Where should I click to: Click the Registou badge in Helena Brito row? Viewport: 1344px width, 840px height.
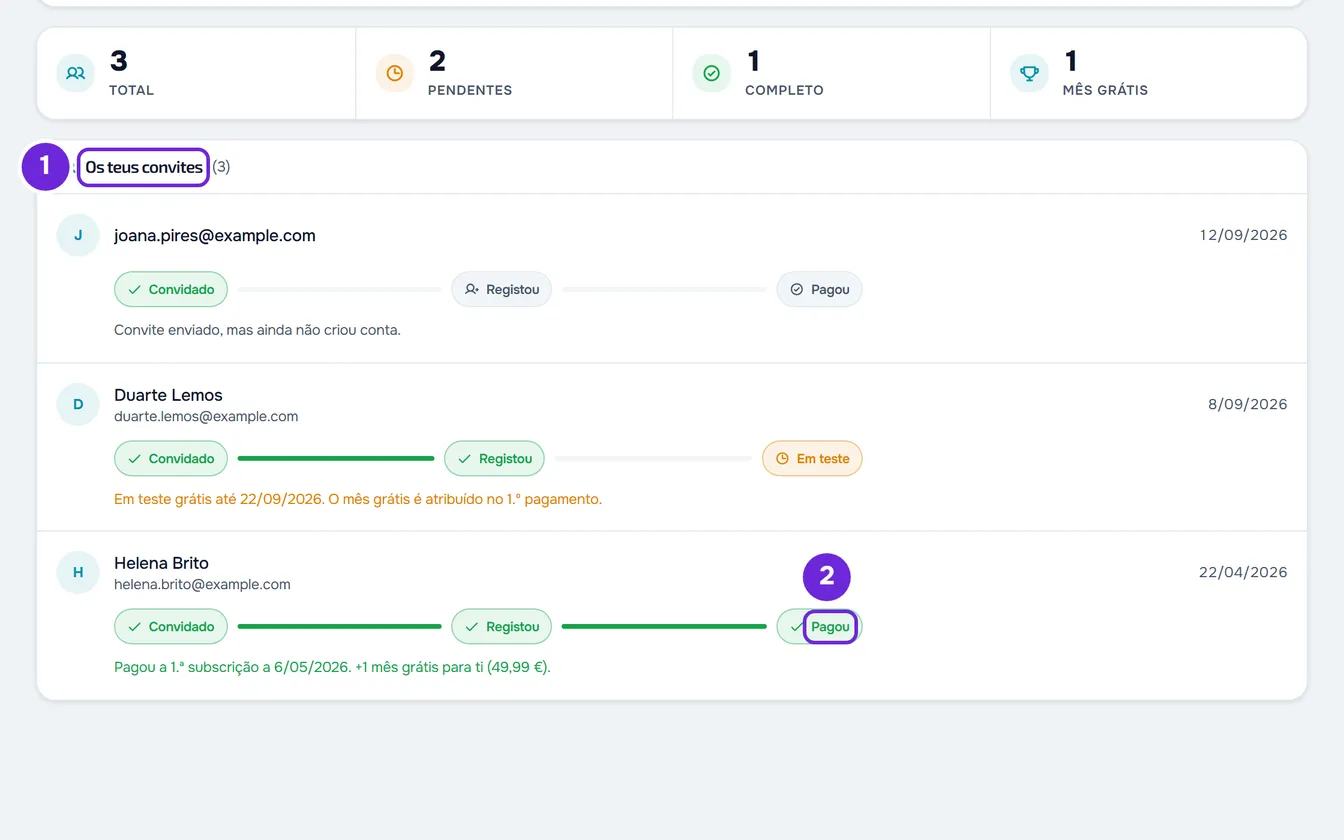tap(502, 627)
